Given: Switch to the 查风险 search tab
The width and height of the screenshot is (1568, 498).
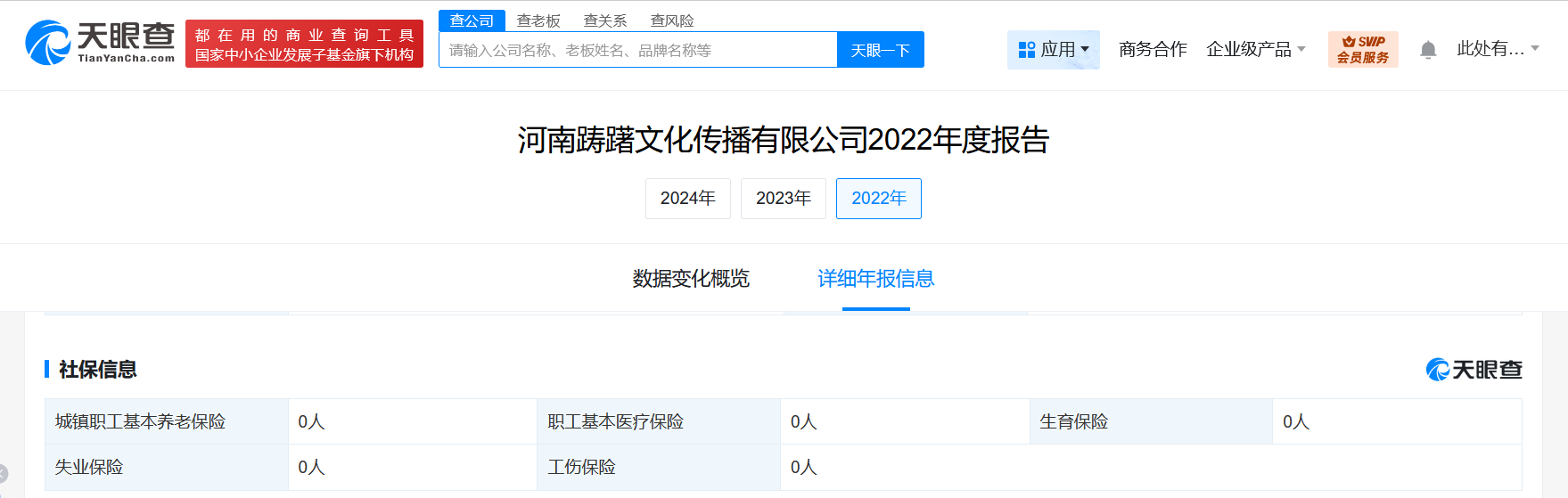Looking at the screenshot, I should point(672,20).
